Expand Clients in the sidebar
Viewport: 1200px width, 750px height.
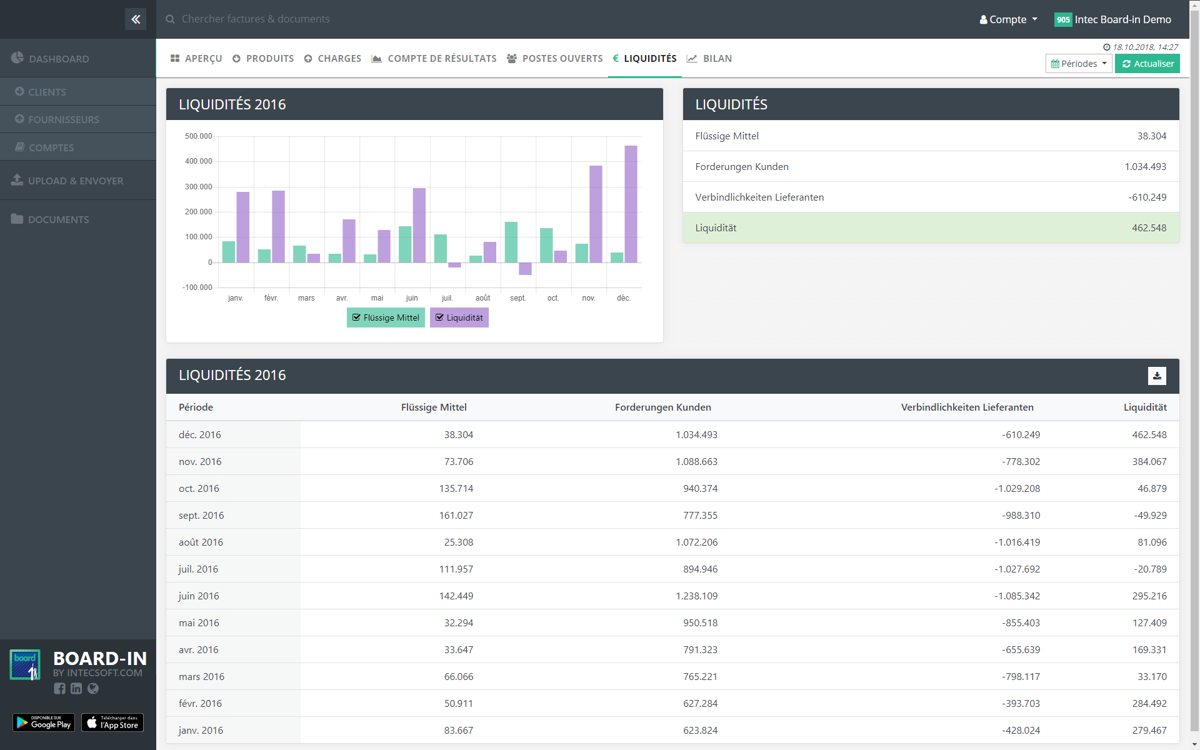47,92
